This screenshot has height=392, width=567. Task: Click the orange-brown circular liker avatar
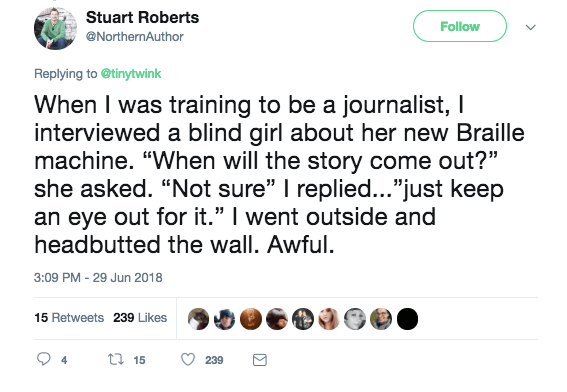click(251, 319)
